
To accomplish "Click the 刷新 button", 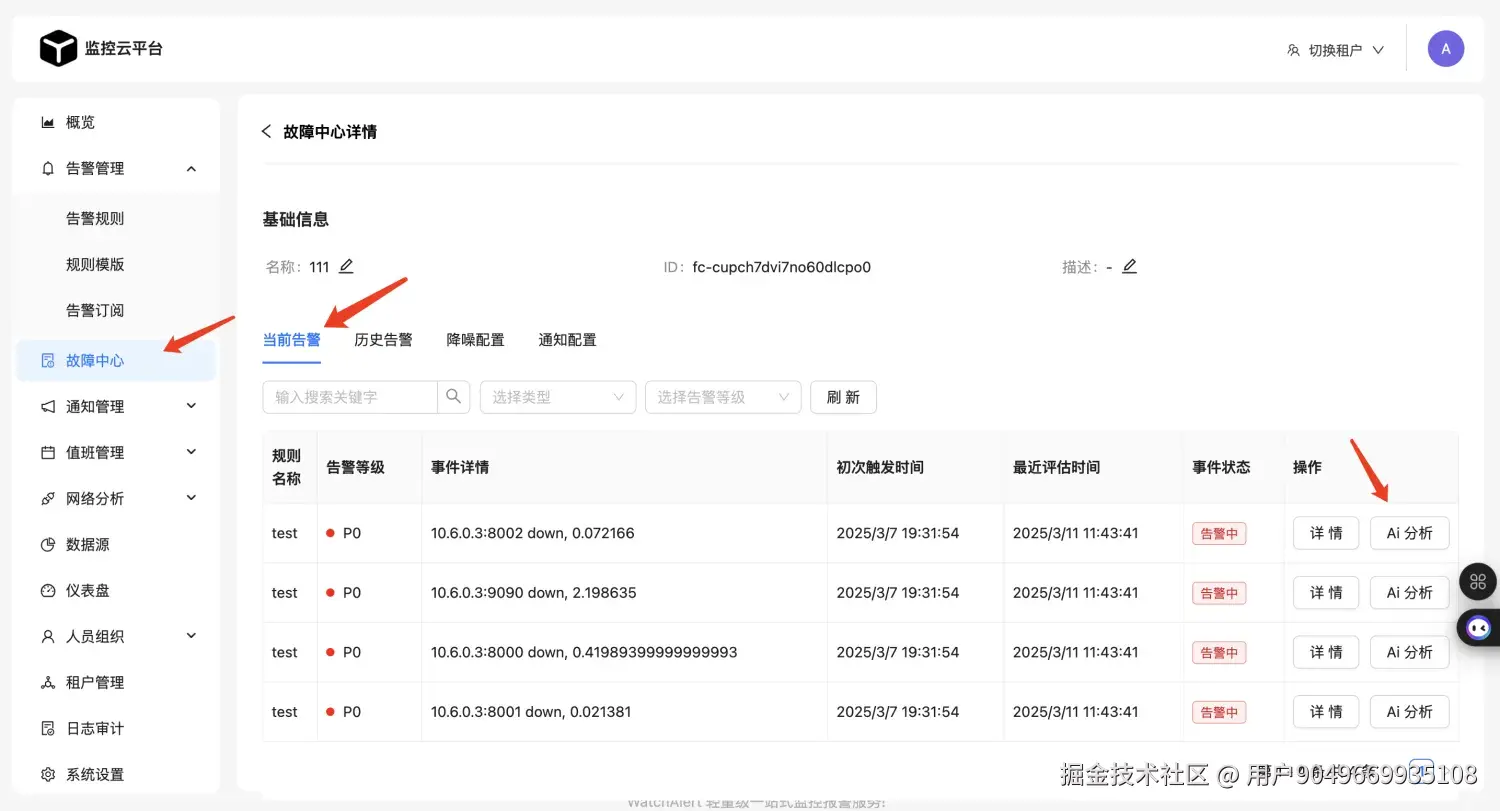I will 843,397.
